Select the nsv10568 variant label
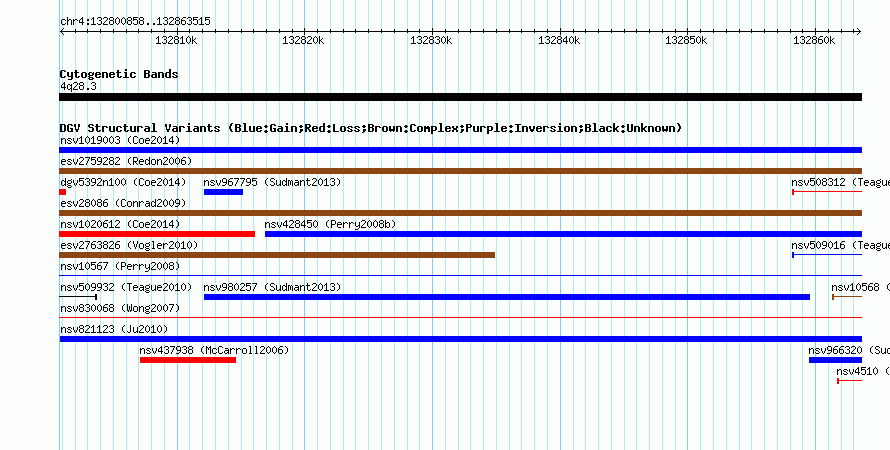This screenshot has width=890, height=450. (x=860, y=287)
